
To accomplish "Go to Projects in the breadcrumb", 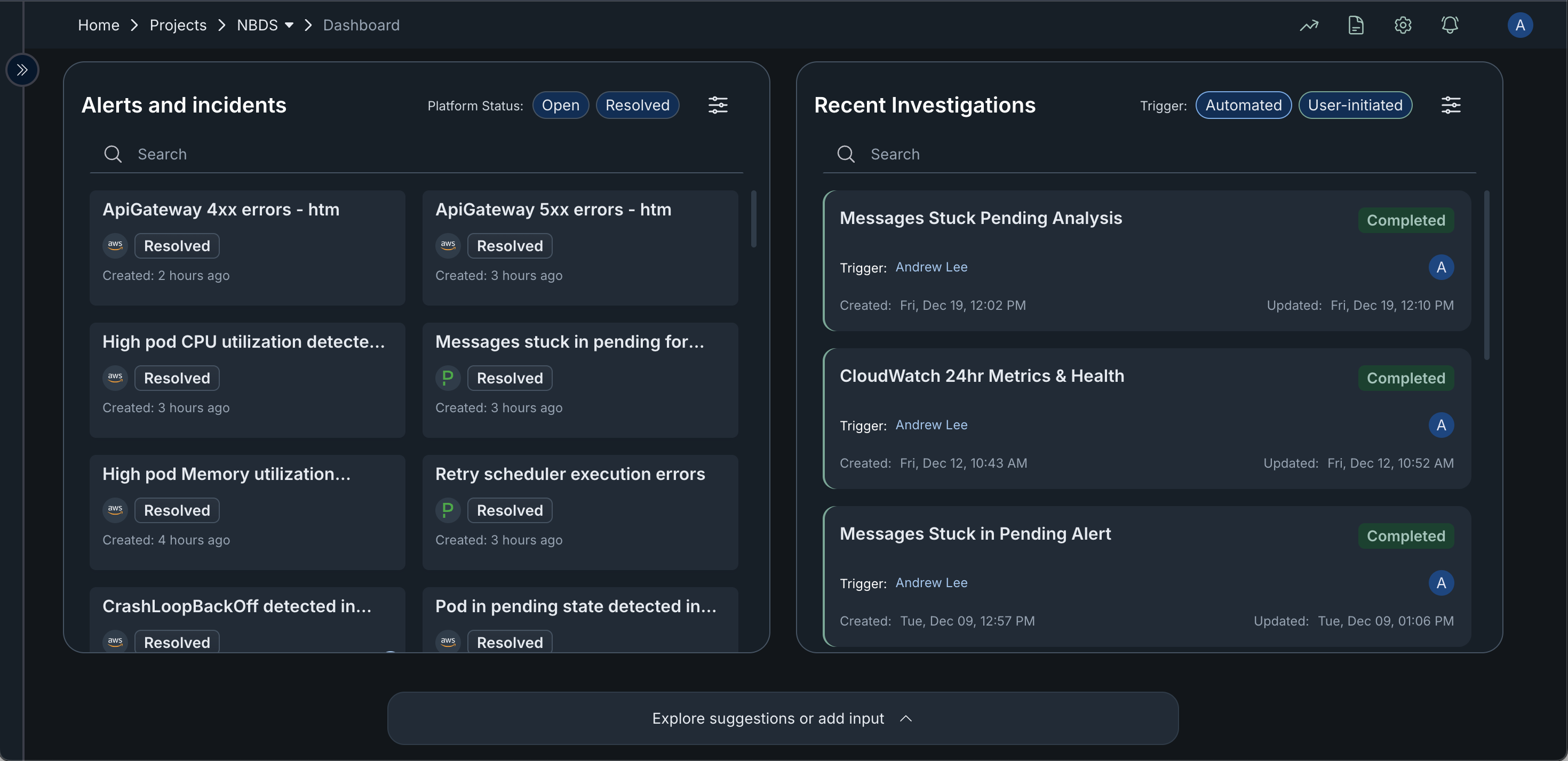I will [x=178, y=25].
